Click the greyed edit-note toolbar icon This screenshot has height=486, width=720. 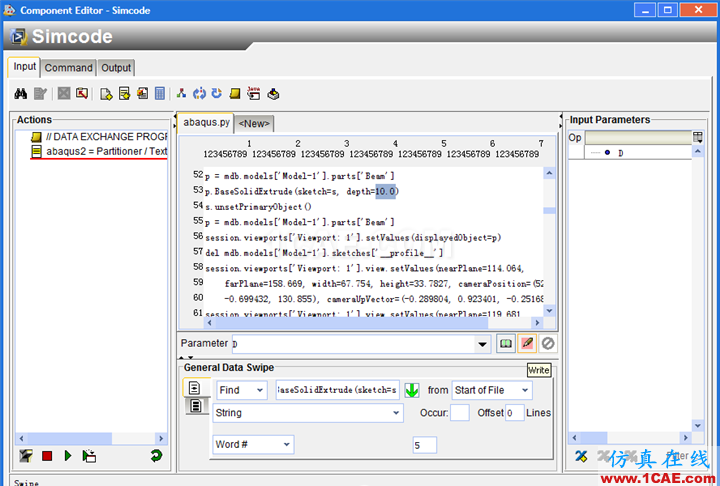pyautogui.click(x=40, y=94)
